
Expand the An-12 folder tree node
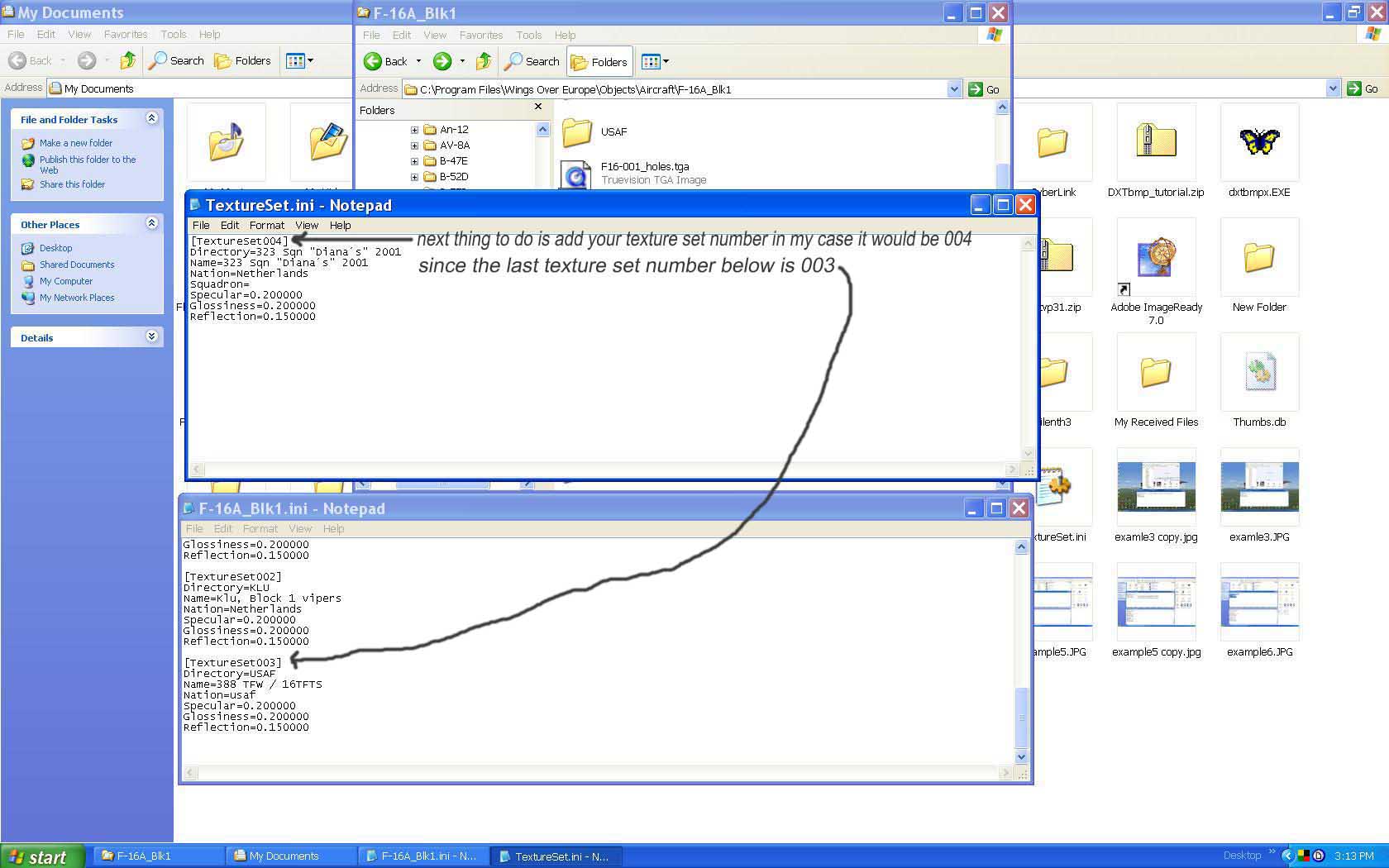pos(414,130)
